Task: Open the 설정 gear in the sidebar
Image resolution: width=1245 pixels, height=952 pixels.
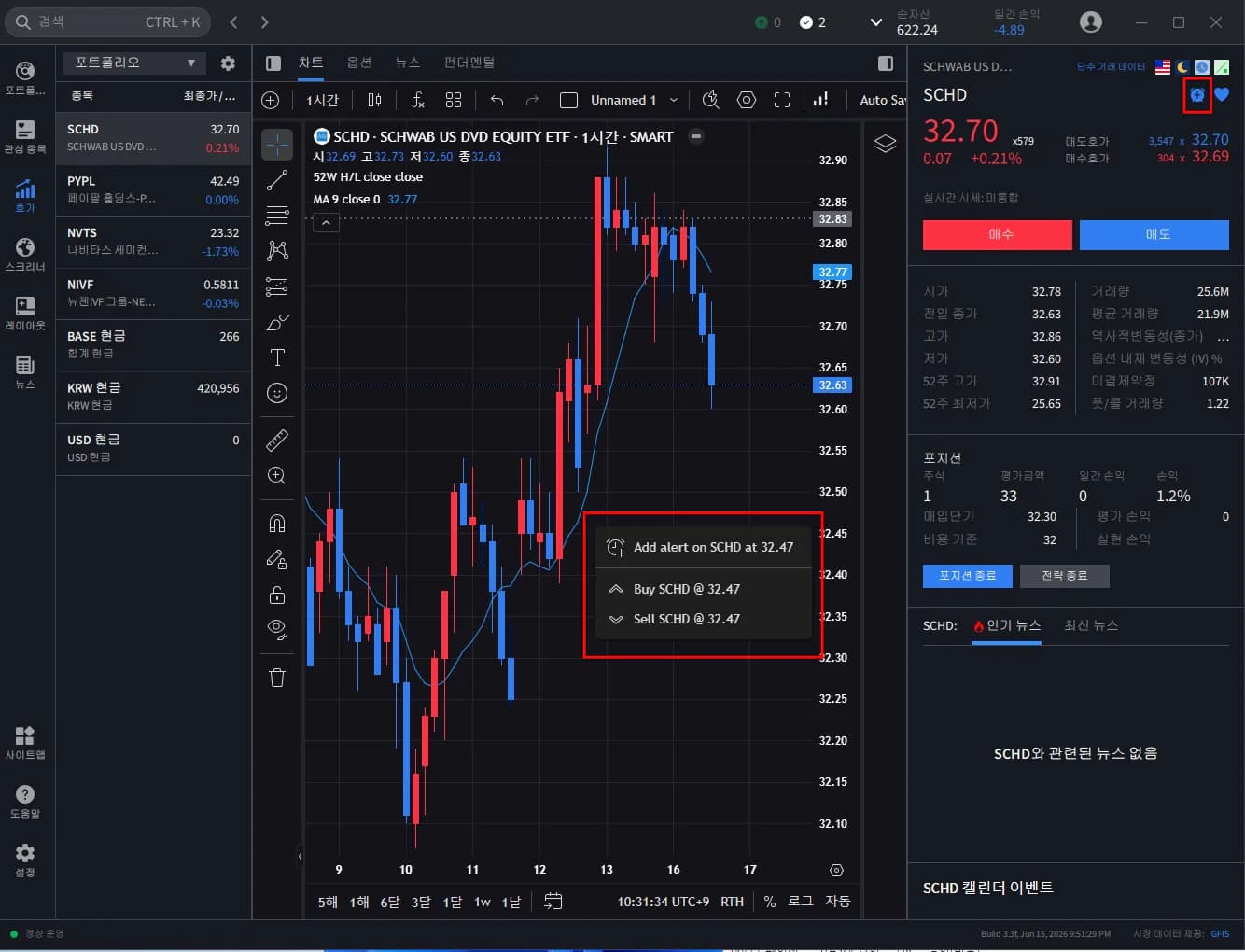Action: click(x=25, y=859)
